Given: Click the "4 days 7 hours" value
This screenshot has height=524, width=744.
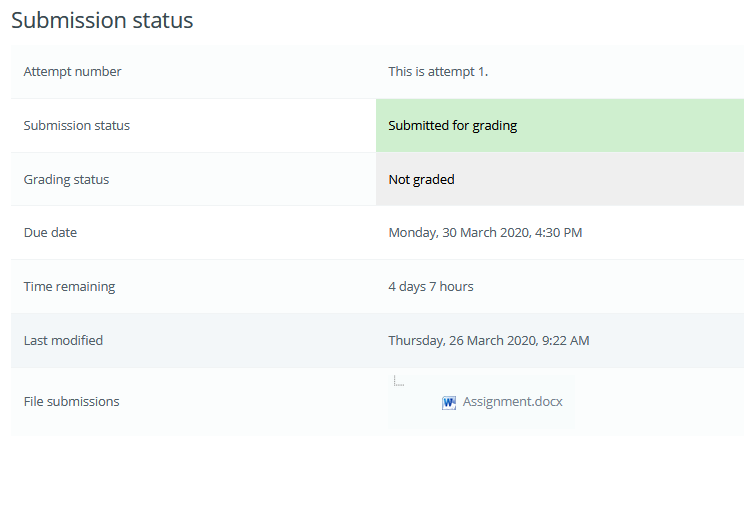Looking at the screenshot, I should [431, 287].
